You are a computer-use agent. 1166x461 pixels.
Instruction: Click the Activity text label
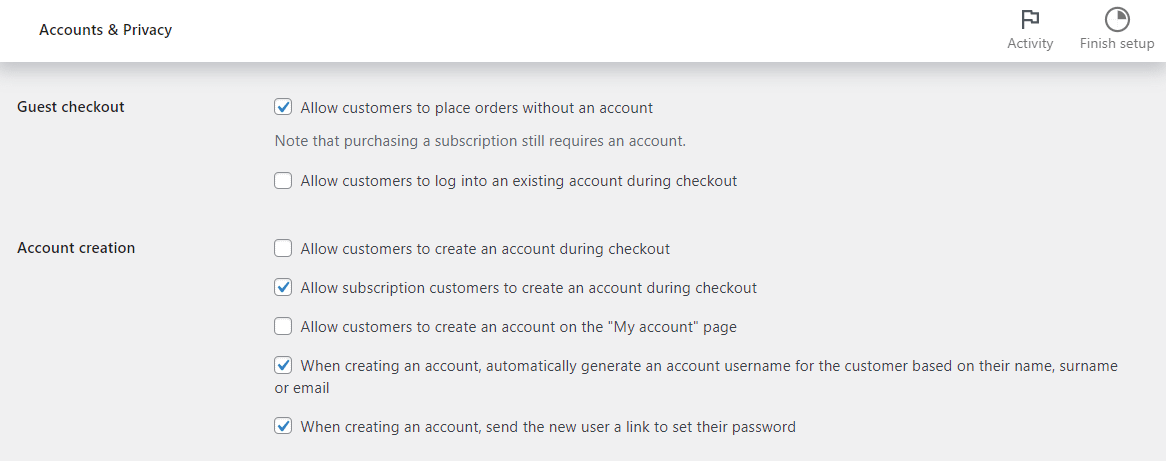point(1030,43)
